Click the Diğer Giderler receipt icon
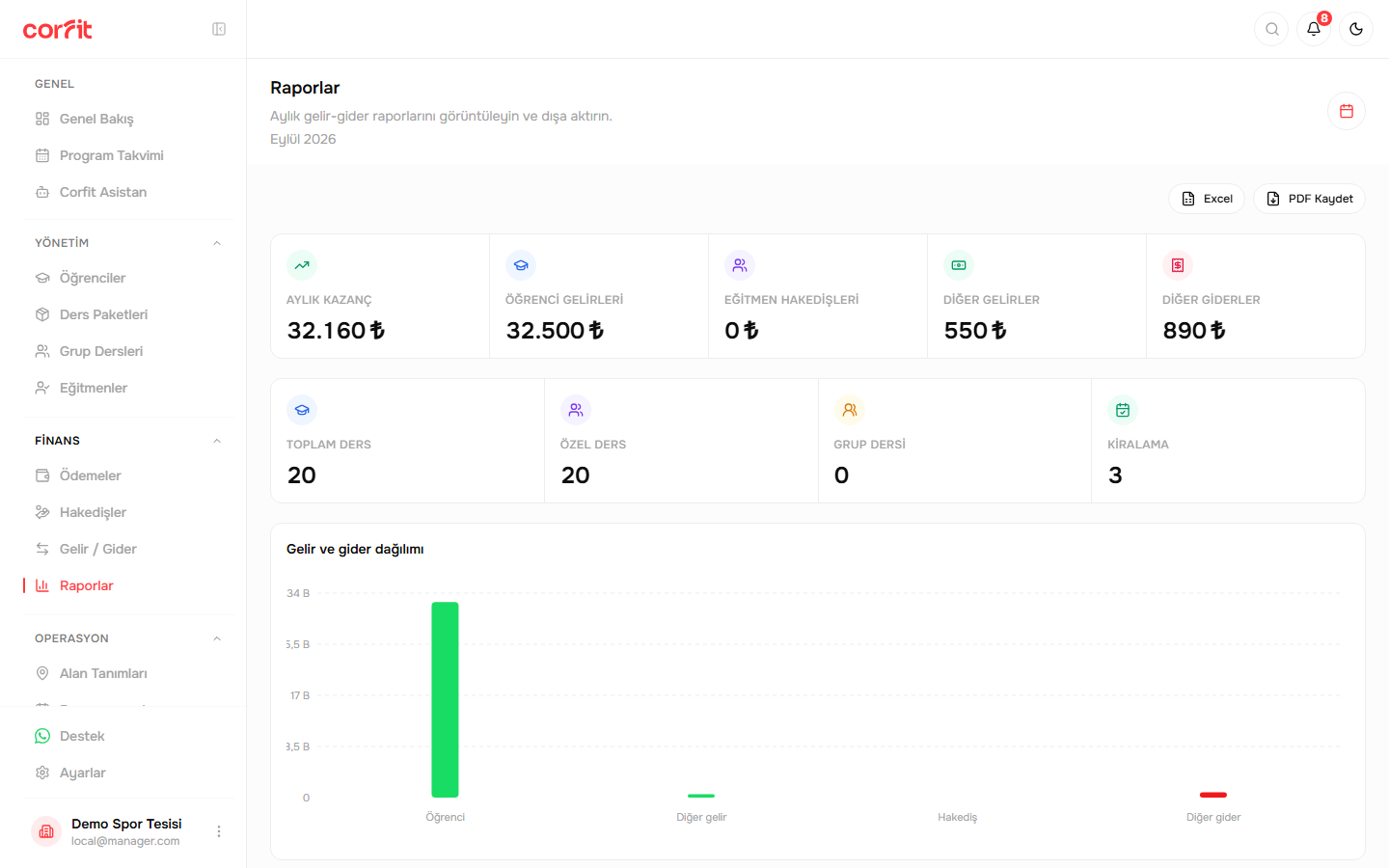The width and height of the screenshot is (1389, 868). [x=1178, y=265]
